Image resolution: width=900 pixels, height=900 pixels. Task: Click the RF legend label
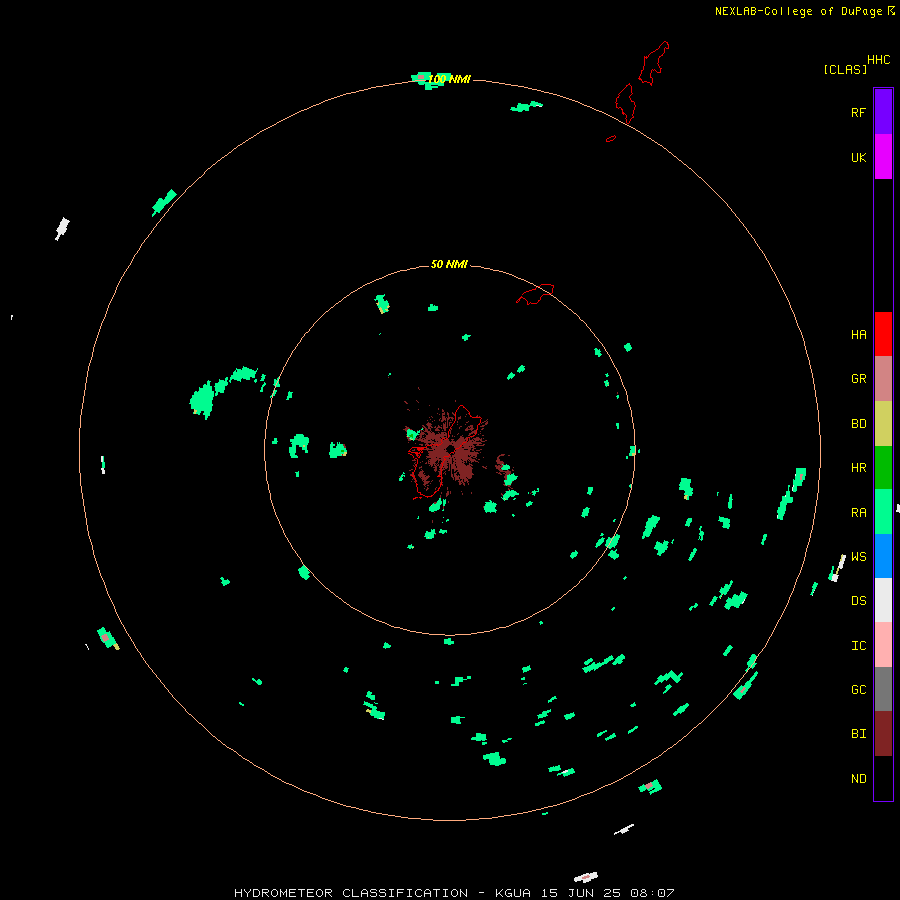pyautogui.click(x=858, y=112)
